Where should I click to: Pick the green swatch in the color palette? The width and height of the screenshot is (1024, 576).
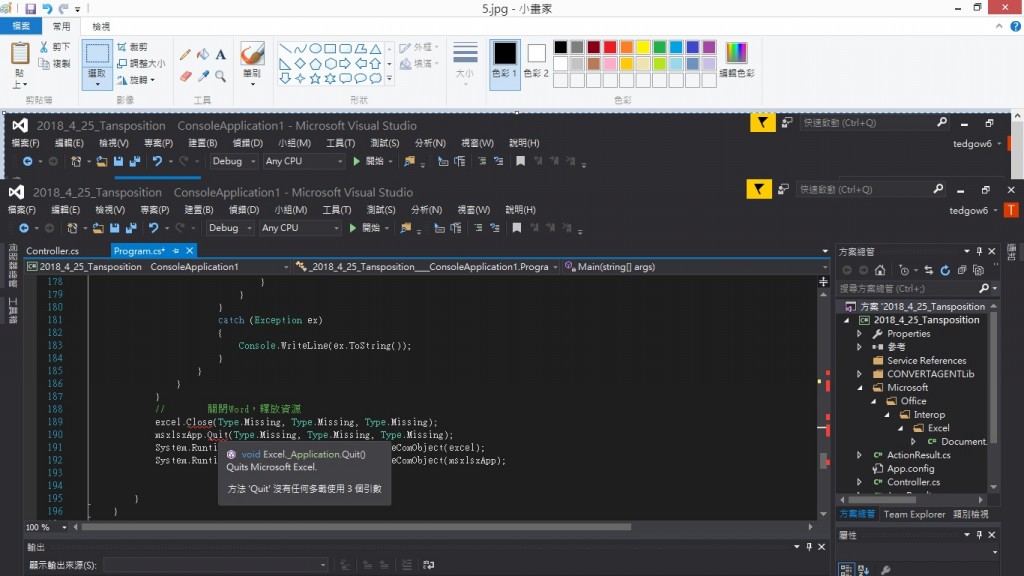point(660,47)
